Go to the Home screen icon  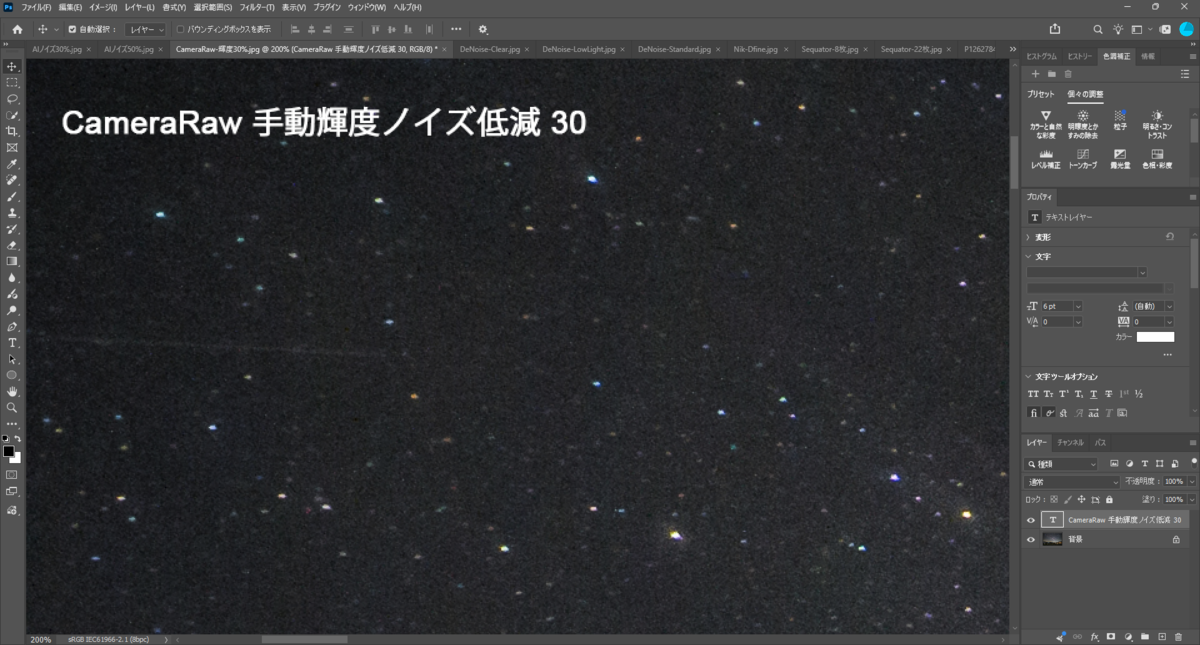[x=17, y=29]
